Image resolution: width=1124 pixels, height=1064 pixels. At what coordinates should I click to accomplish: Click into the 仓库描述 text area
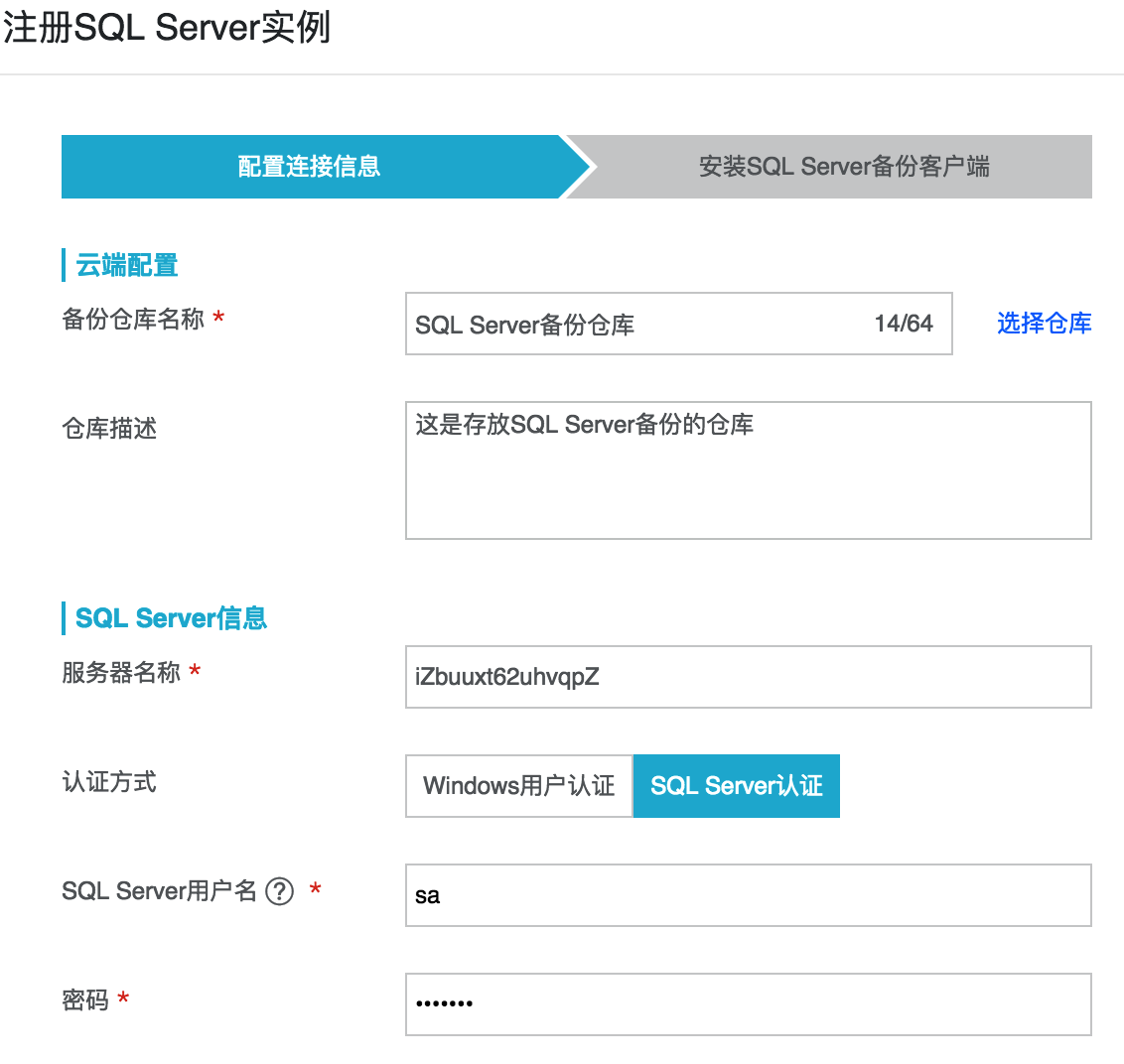pyautogui.click(x=749, y=470)
